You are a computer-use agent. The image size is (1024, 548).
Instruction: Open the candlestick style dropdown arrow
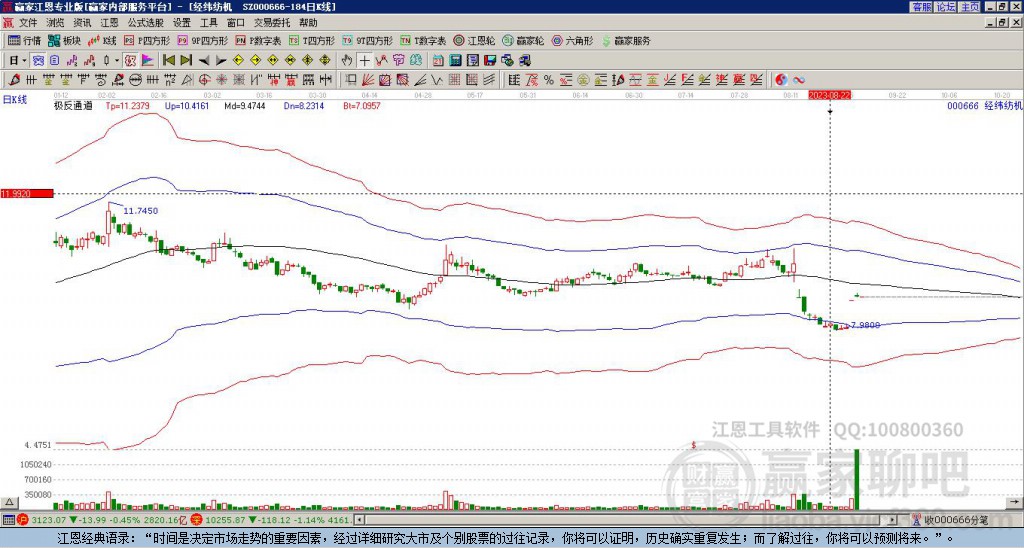pos(117,61)
